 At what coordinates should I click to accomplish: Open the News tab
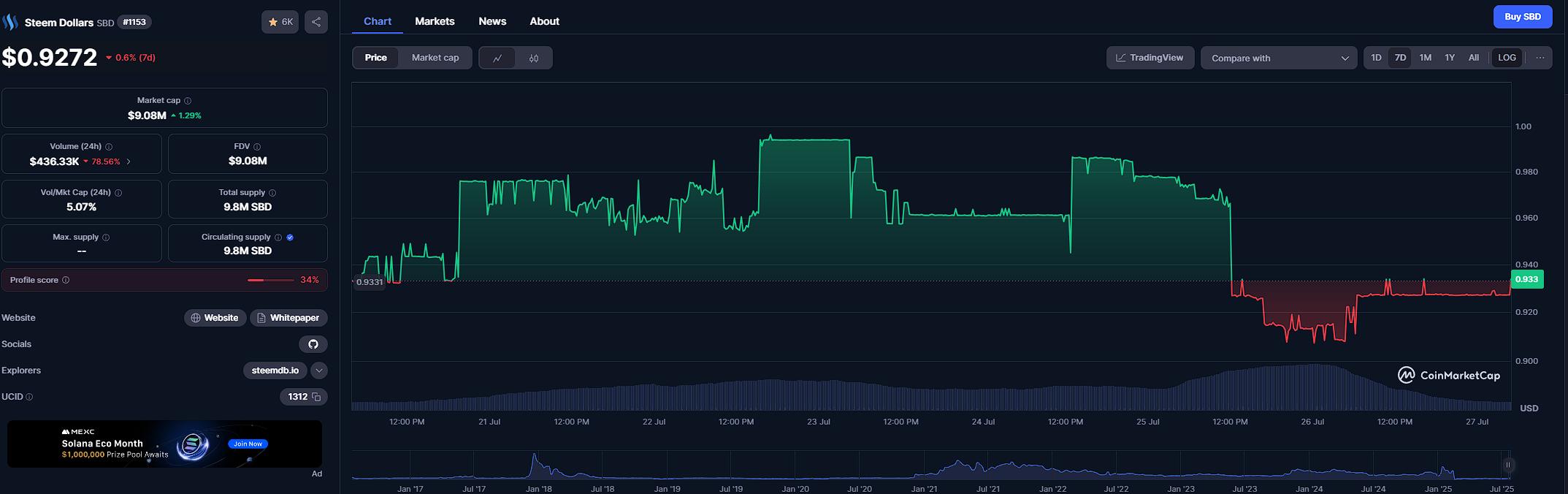(x=492, y=21)
